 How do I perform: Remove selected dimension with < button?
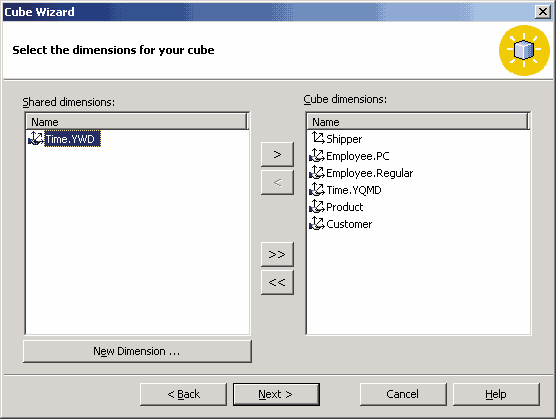pos(277,182)
